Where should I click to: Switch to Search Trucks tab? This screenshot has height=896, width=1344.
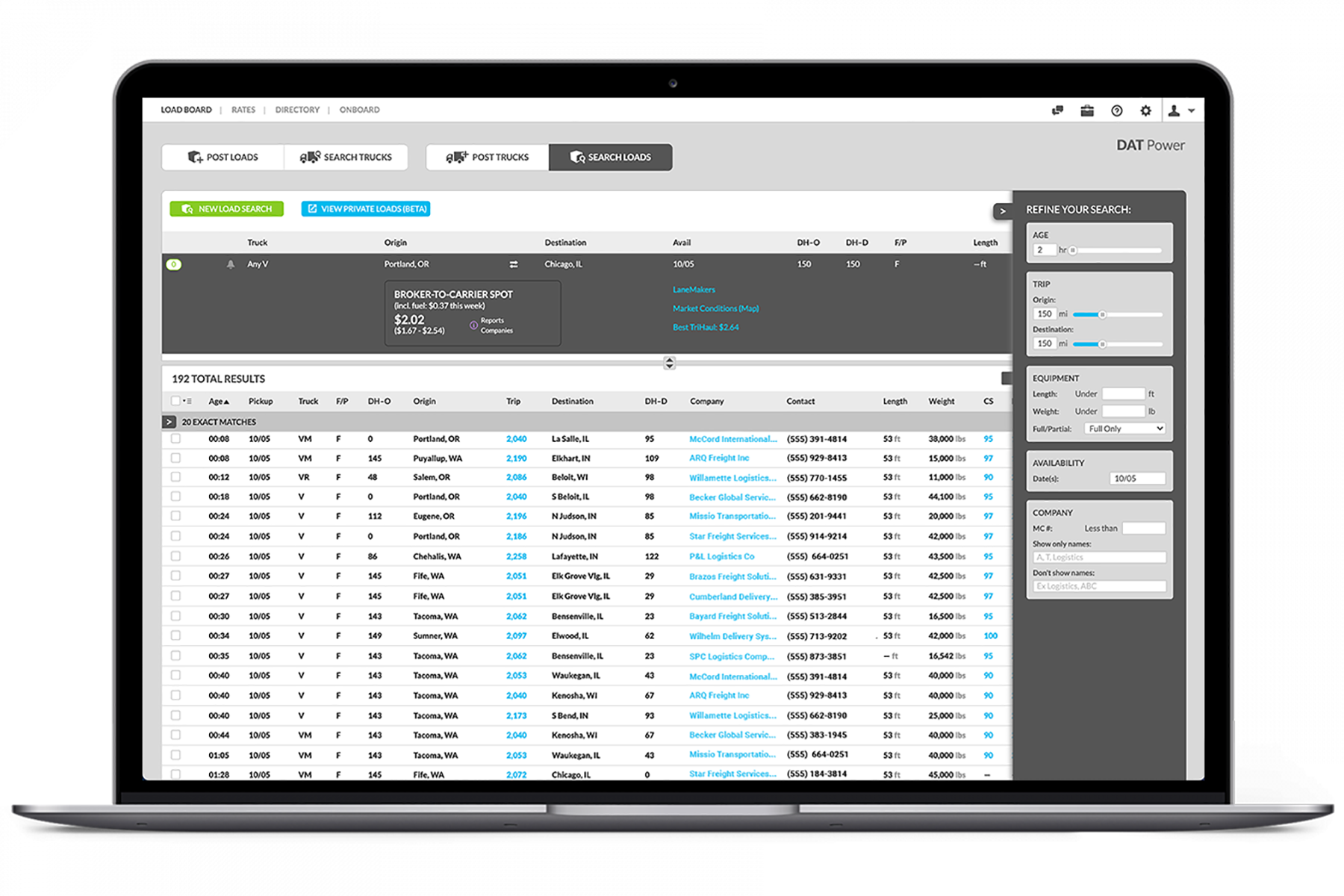point(346,157)
